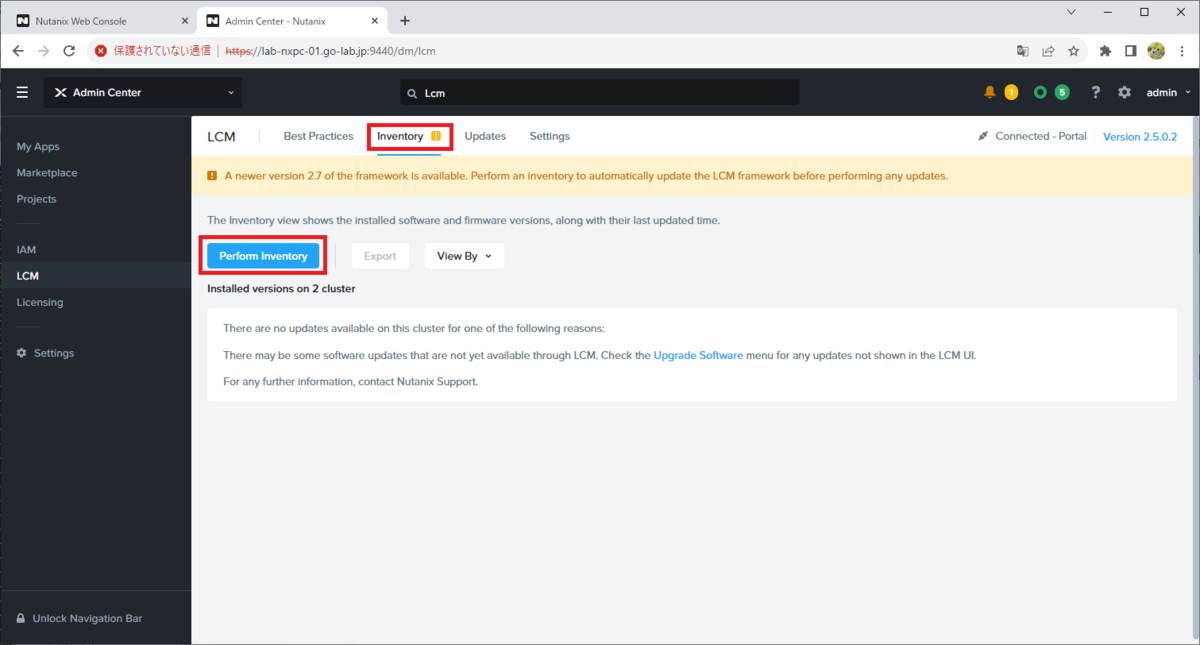Click the Connected - Portal status text

[1041, 136]
